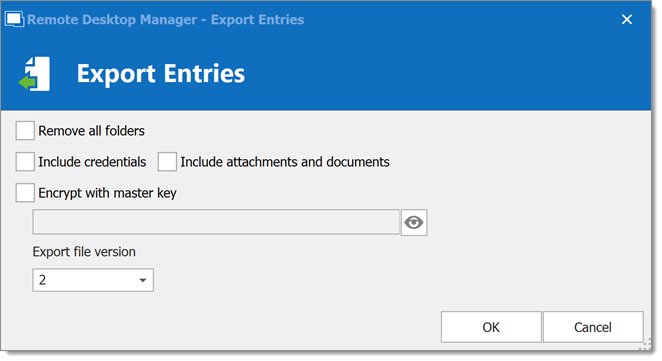Viewport: 662px width, 361px height.
Task: Click the Remote Desktop Manager title bar icon
Action: pyautogui.click(x=14, y=19)
